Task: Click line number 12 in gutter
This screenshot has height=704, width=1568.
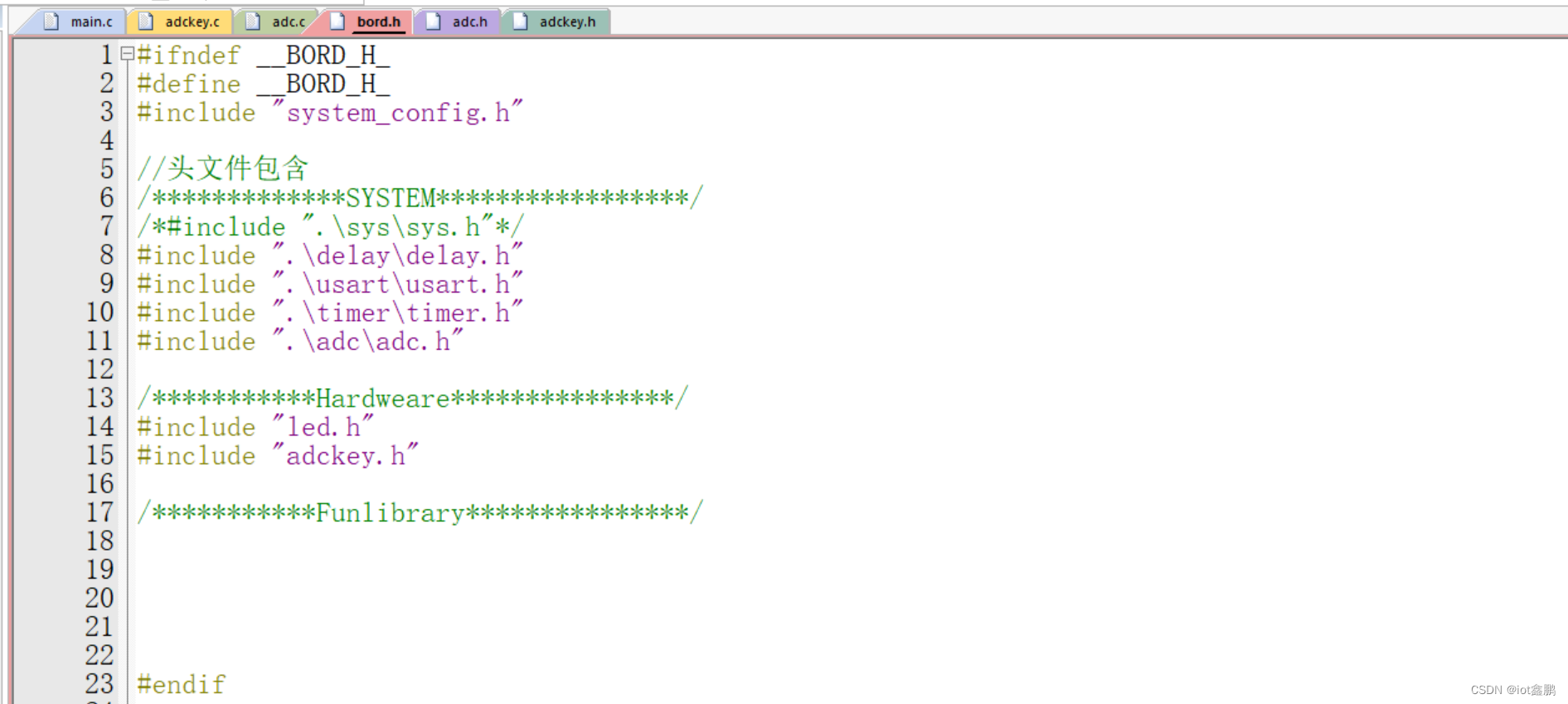Action: (x=100, y=370)
